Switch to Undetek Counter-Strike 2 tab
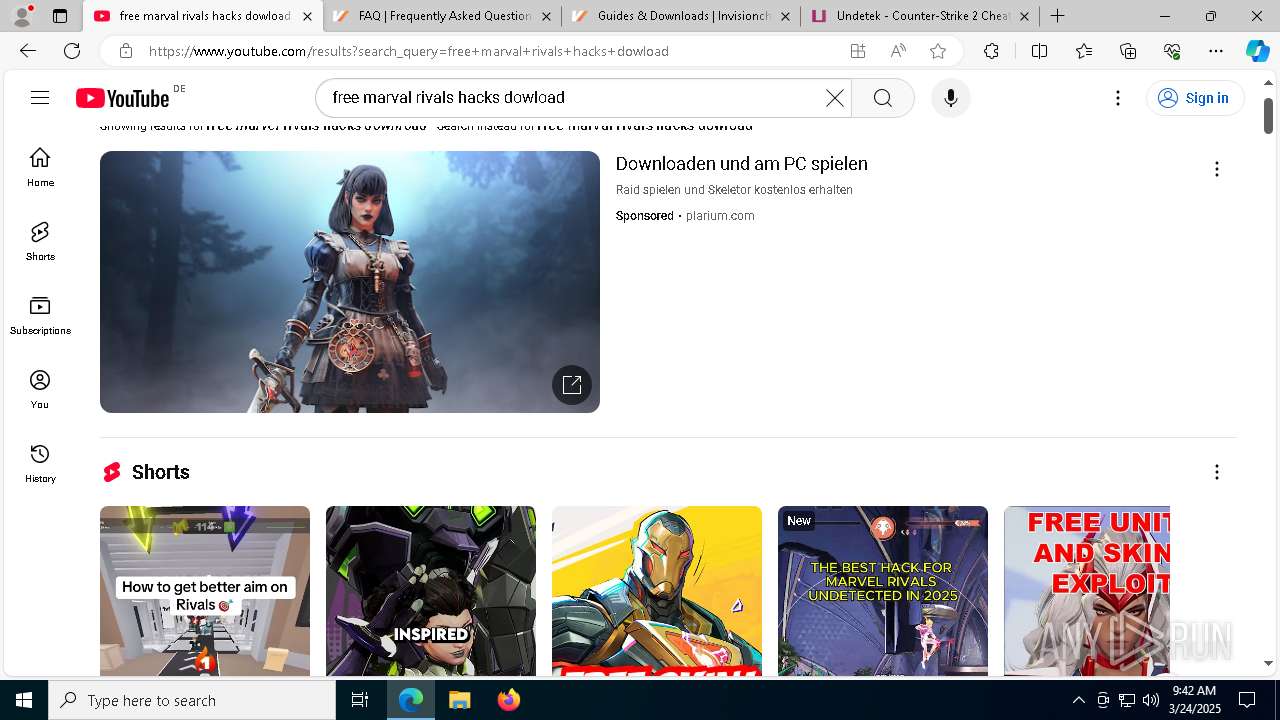This screenshot has width=1280, height=720. click(922, 16)
